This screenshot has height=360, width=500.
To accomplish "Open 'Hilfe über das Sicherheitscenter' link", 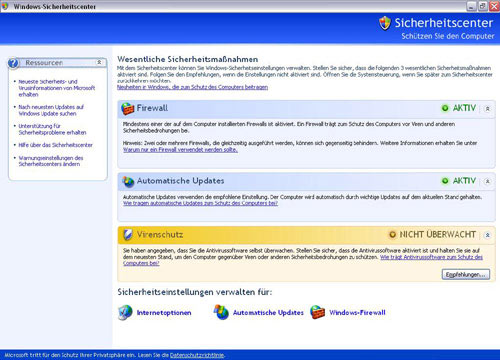I will coord(55,145).
